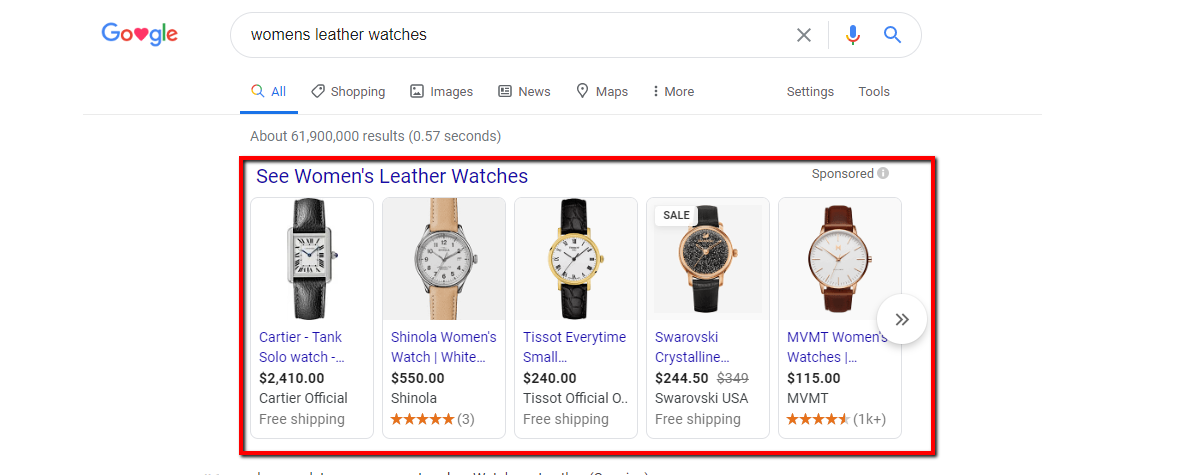The width and height of the screenshot is (1204, 475).
Task: Advance the product carousel with the arrow button
Action: pyautogui.click(x=902, y=319)
